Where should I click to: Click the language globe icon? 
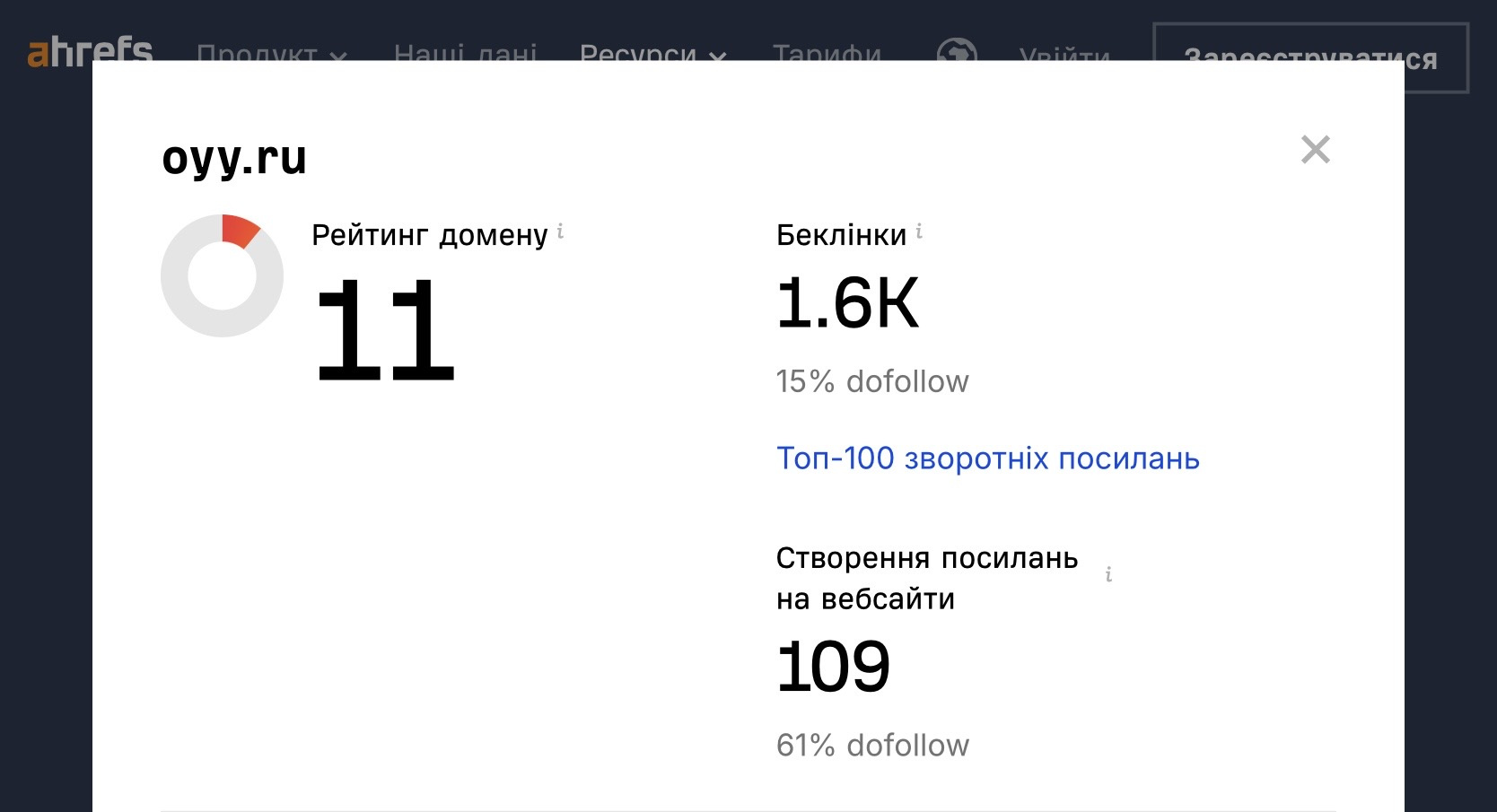pos(957,52)
